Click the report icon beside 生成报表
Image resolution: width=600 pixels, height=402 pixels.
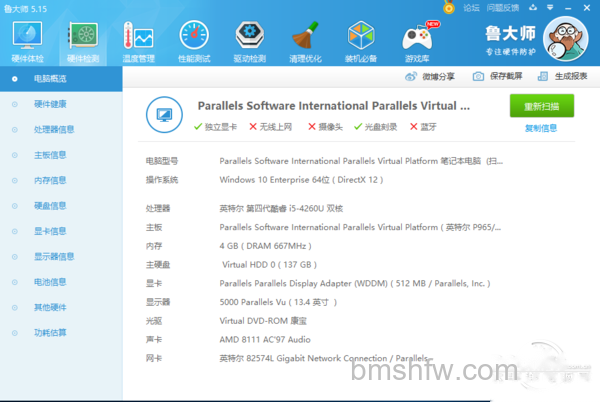pos(543,76)
